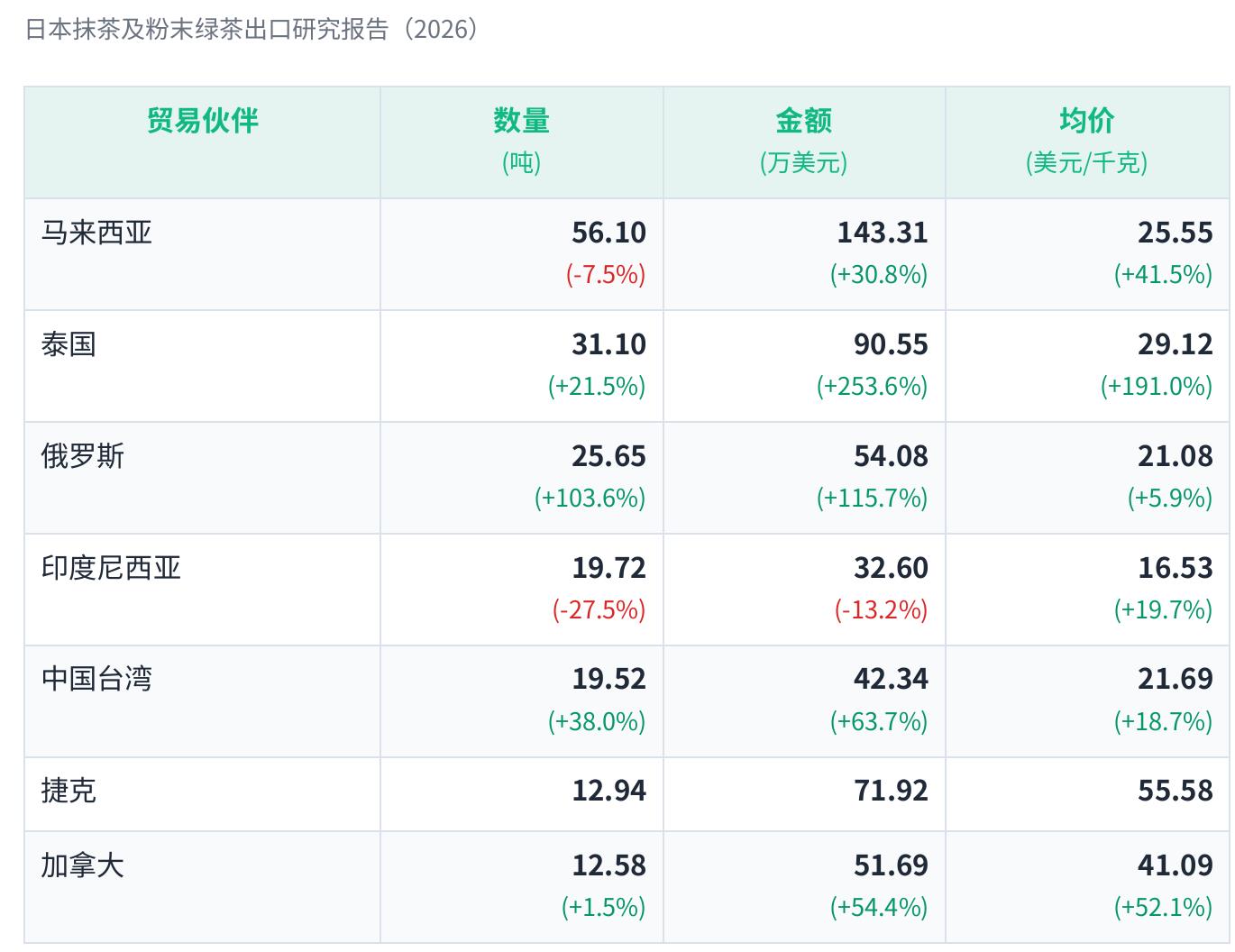
Task: Click the '金额 (万美元)' column header
Action: point(804,142)
